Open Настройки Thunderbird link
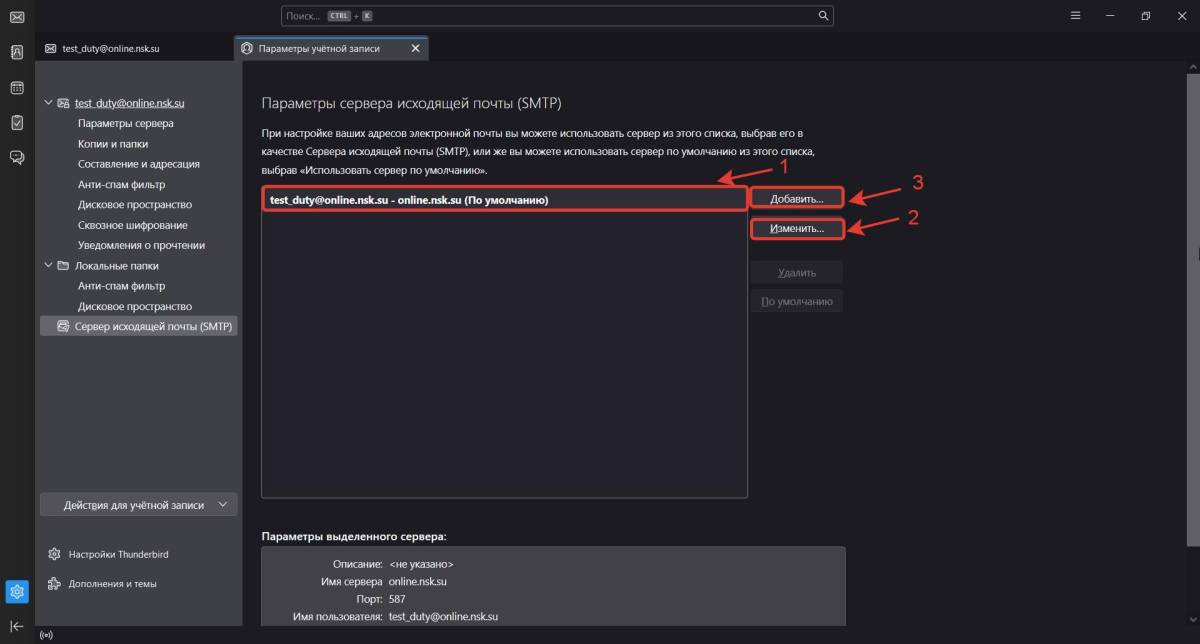The height and width of the screenshot is (644, 1200). 110,554
